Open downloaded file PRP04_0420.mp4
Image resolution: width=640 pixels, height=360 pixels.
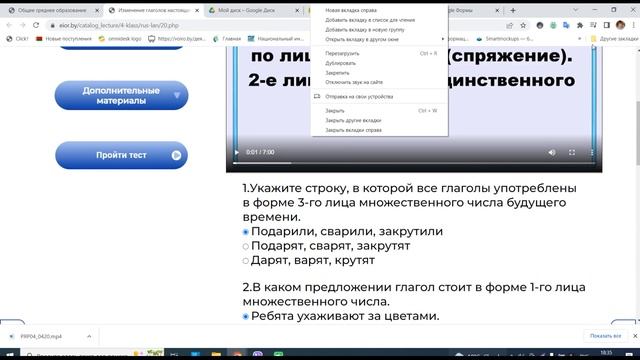41,336
